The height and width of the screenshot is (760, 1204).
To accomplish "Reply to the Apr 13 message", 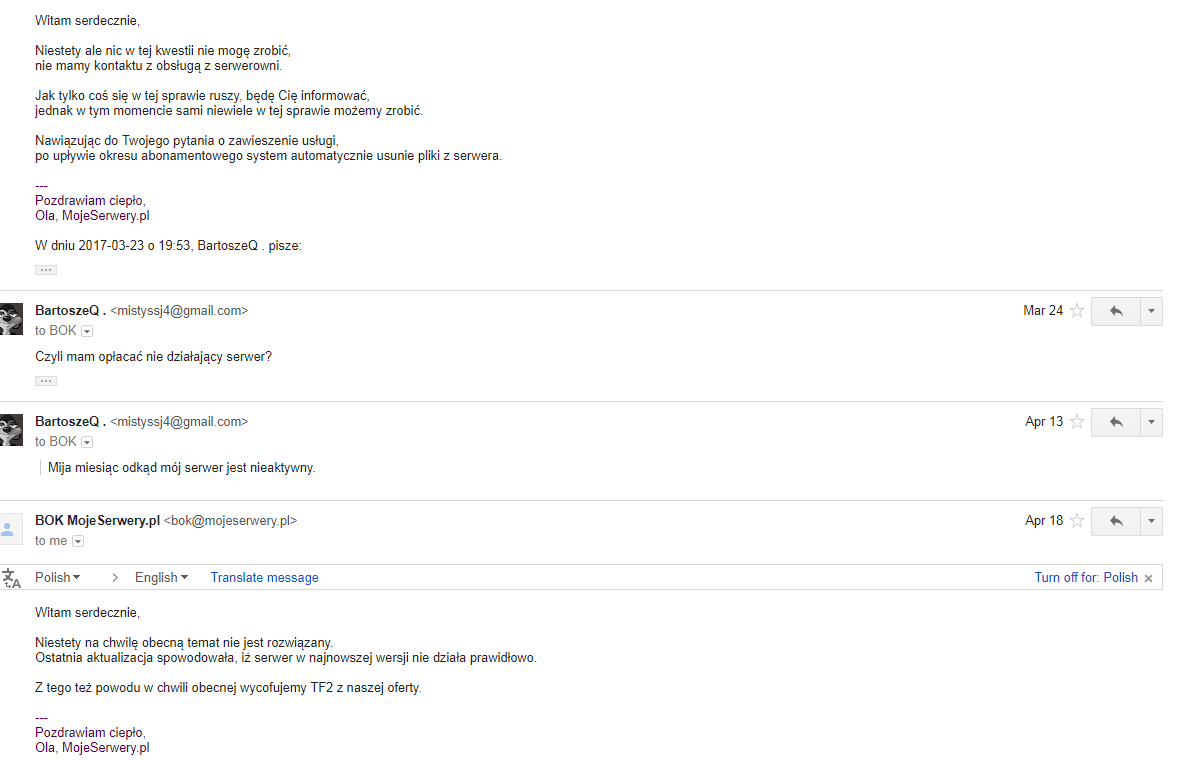I will [x=1116, y=422].
